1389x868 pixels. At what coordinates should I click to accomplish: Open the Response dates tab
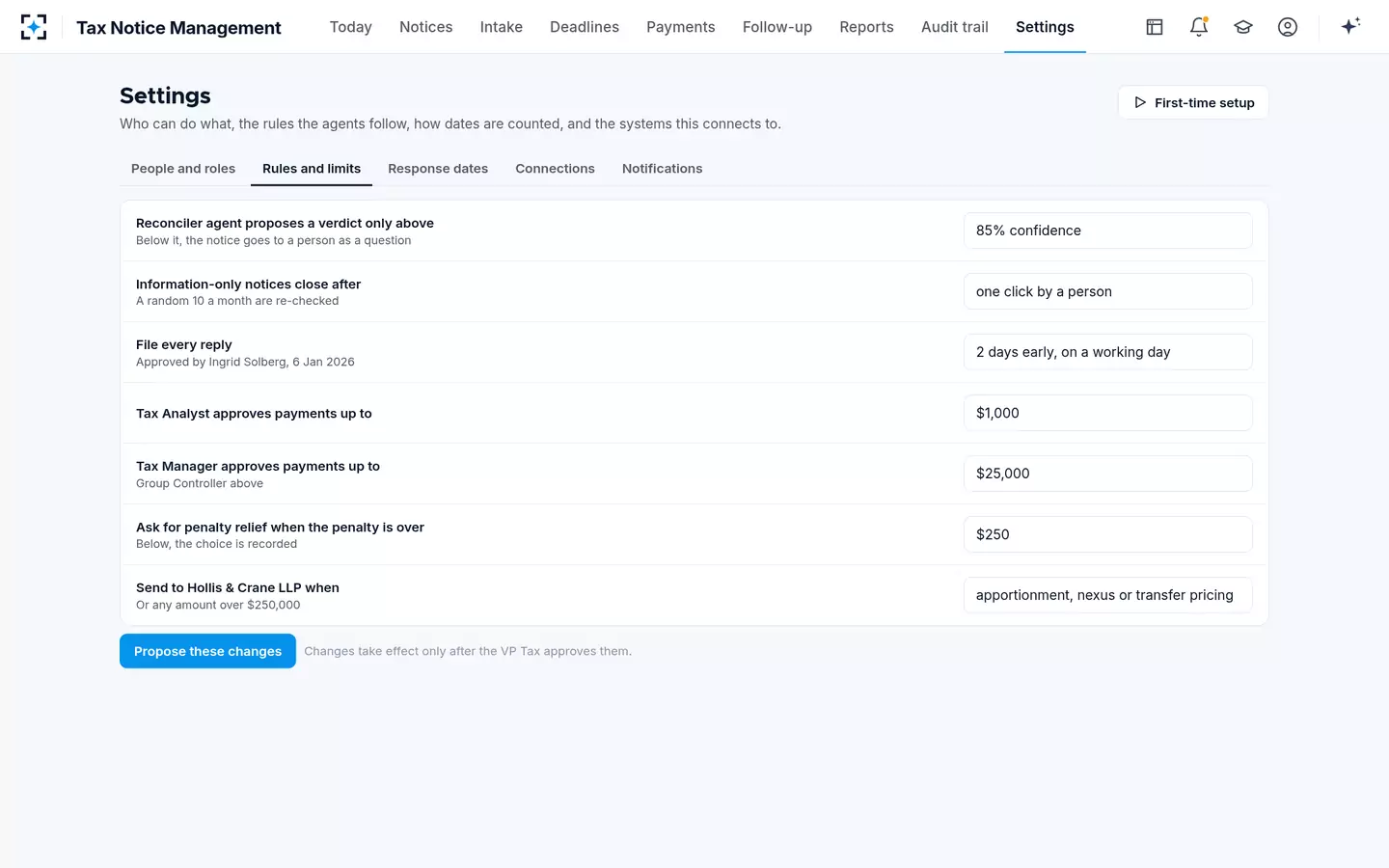(438, 169)
